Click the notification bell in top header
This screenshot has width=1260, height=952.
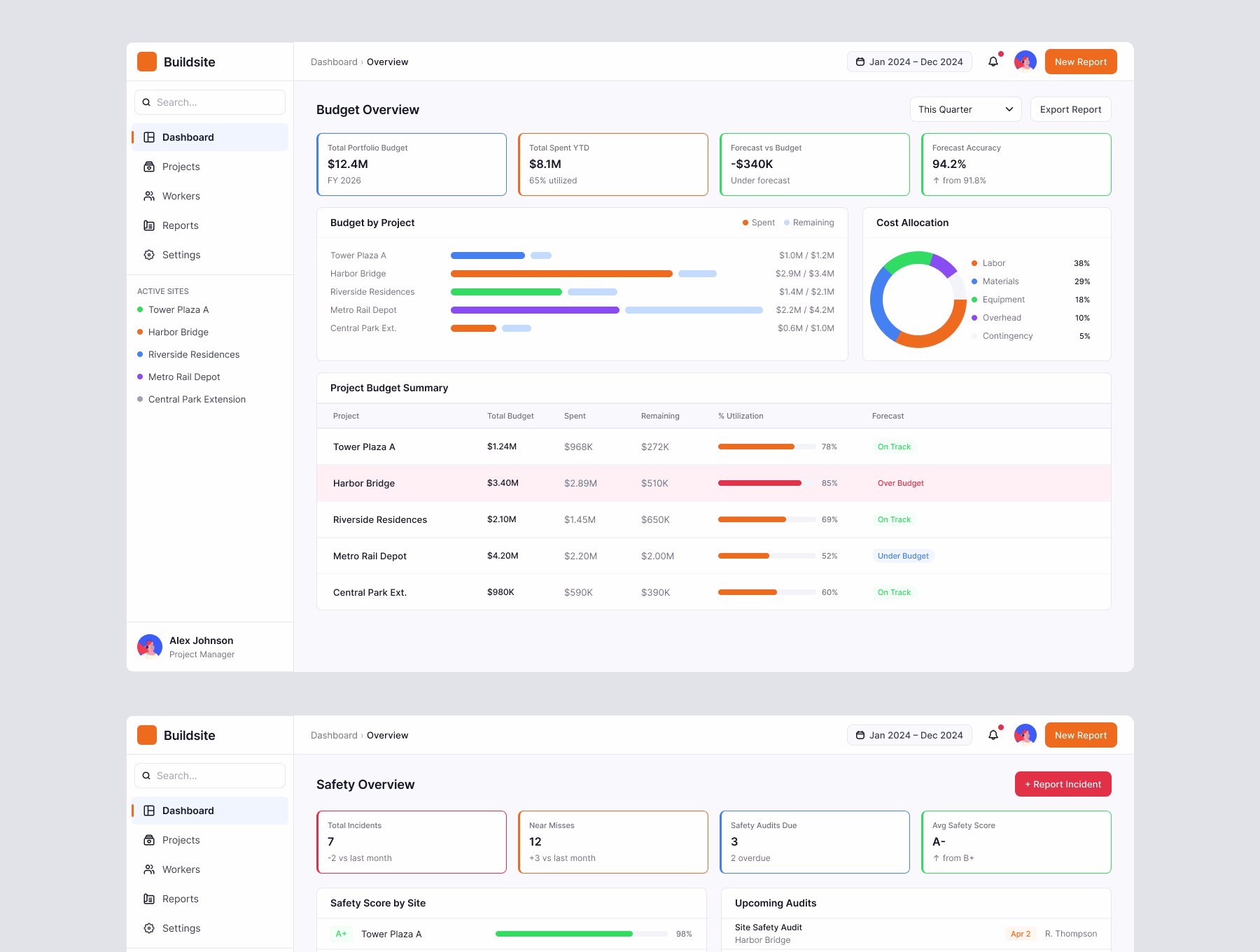(x=993, y=62)
